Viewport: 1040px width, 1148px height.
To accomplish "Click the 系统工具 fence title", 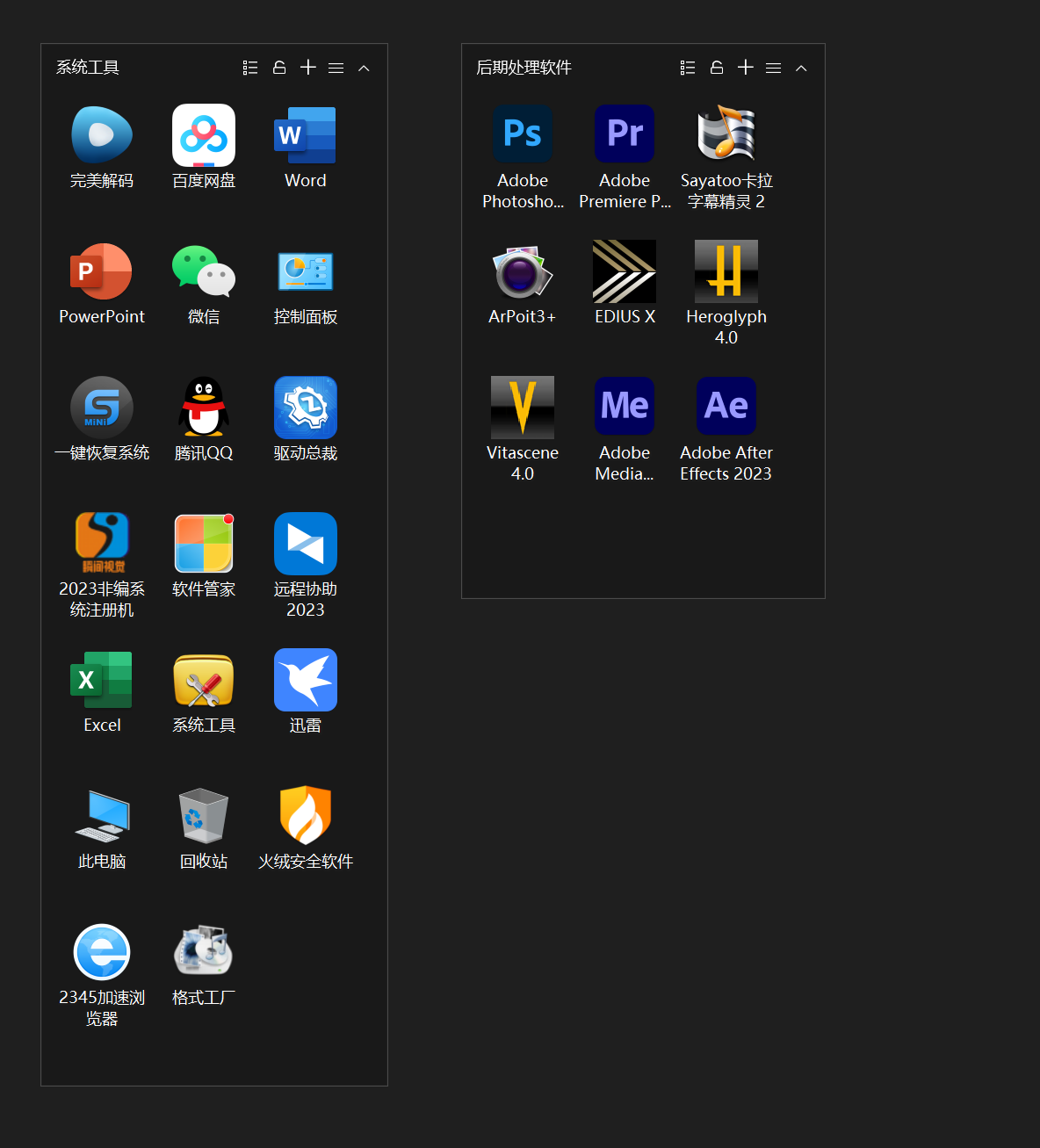I will pos(88,68).
